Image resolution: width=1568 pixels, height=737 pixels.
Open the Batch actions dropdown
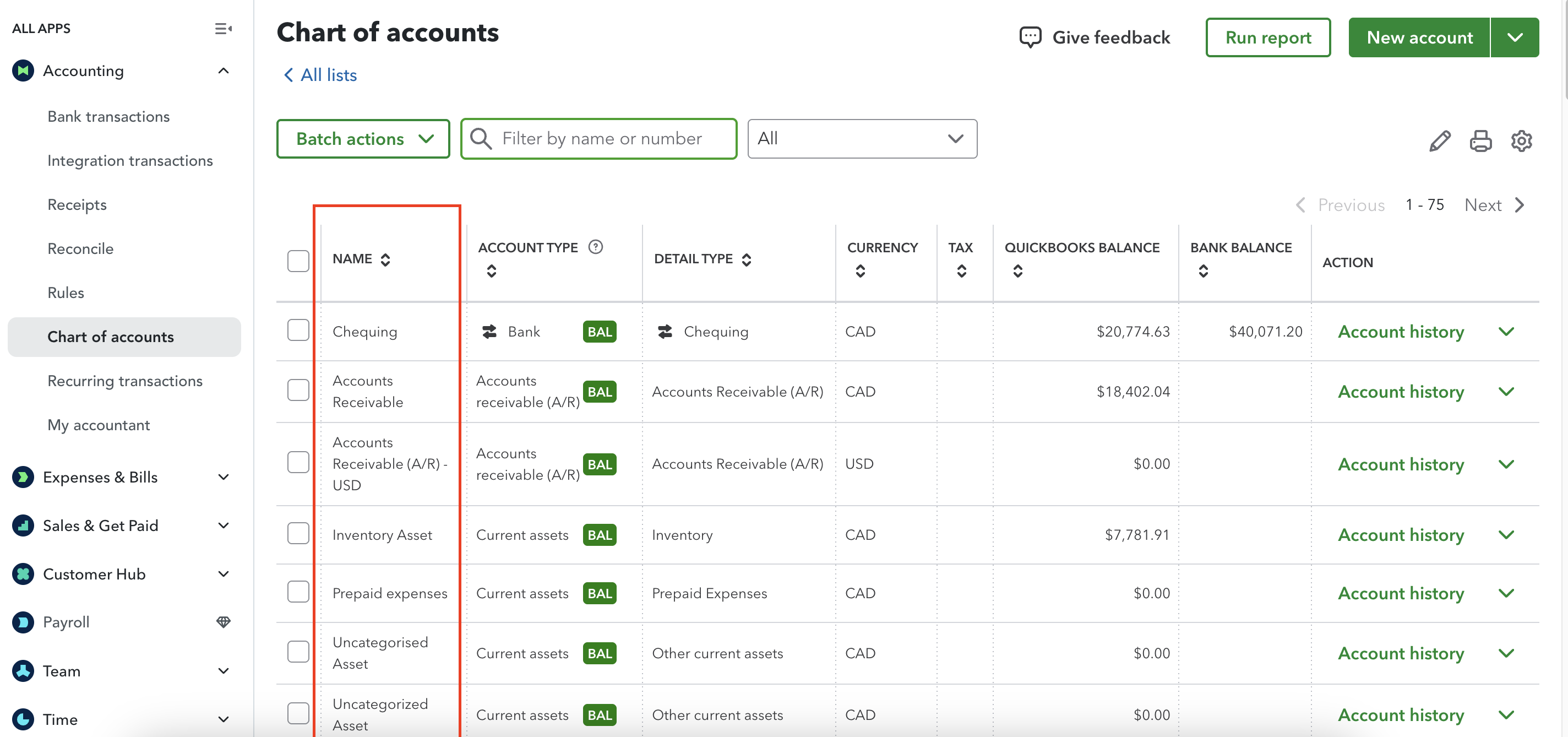363,138
